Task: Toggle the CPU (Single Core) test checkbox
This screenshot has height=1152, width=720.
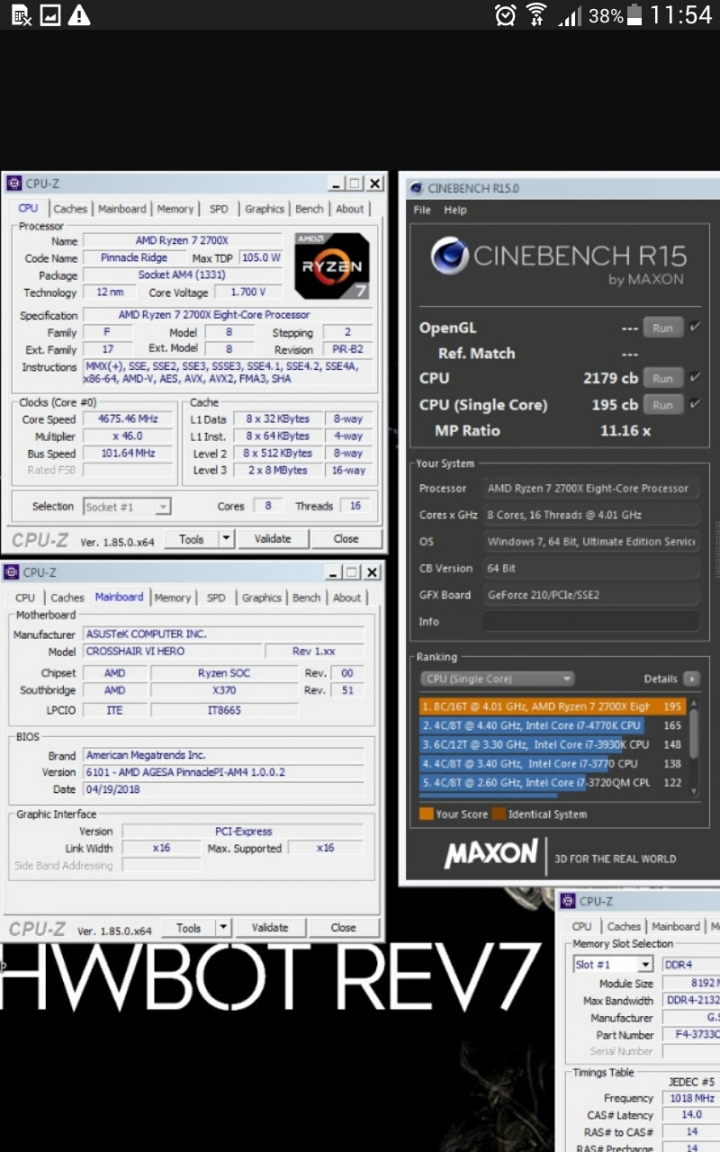Action: (x=695, y=404)
